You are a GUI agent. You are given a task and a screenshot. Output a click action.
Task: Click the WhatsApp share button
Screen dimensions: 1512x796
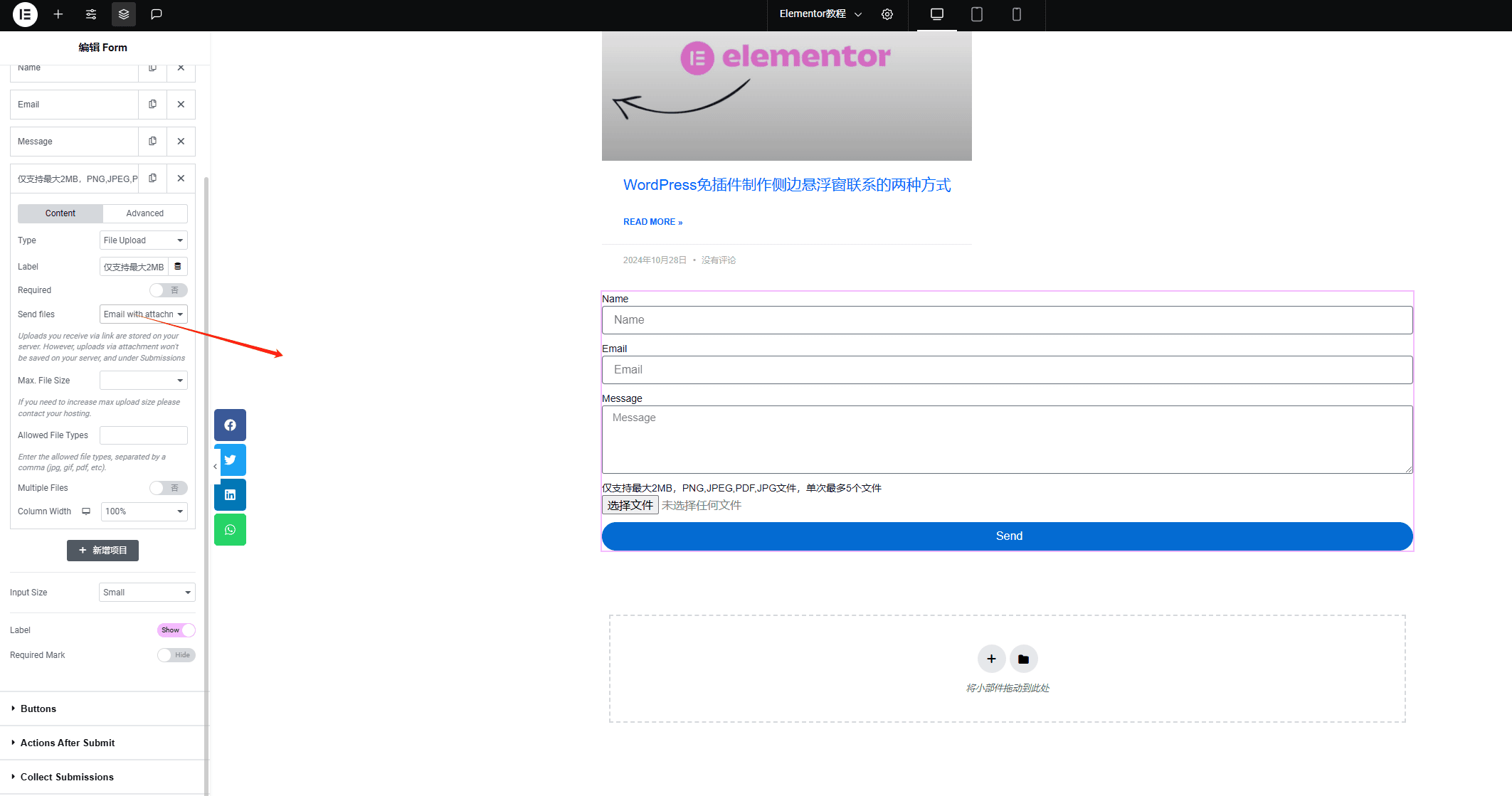tap(230, 529)
